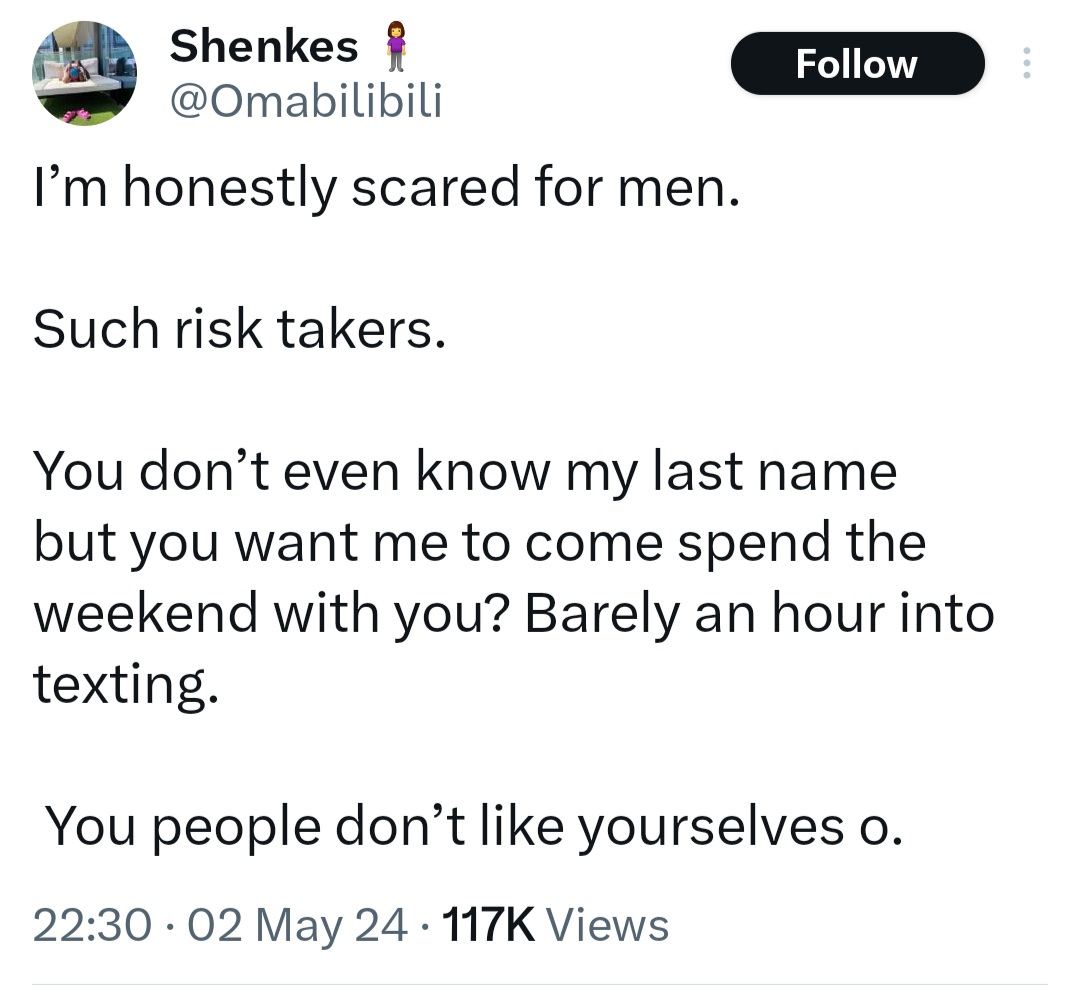Click the phrase "weekend with you?"

pos(270,613)
